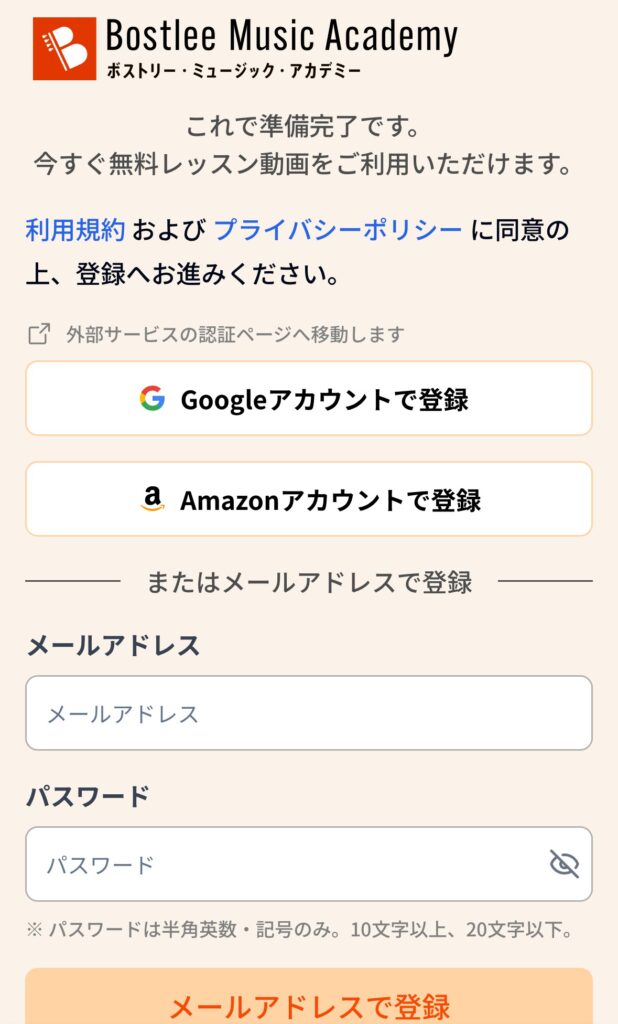Image resolution: width=618 pixels, height=1024 pixels.
Task: Click the Google "G" logo icon
Action: tap(152, 399)
